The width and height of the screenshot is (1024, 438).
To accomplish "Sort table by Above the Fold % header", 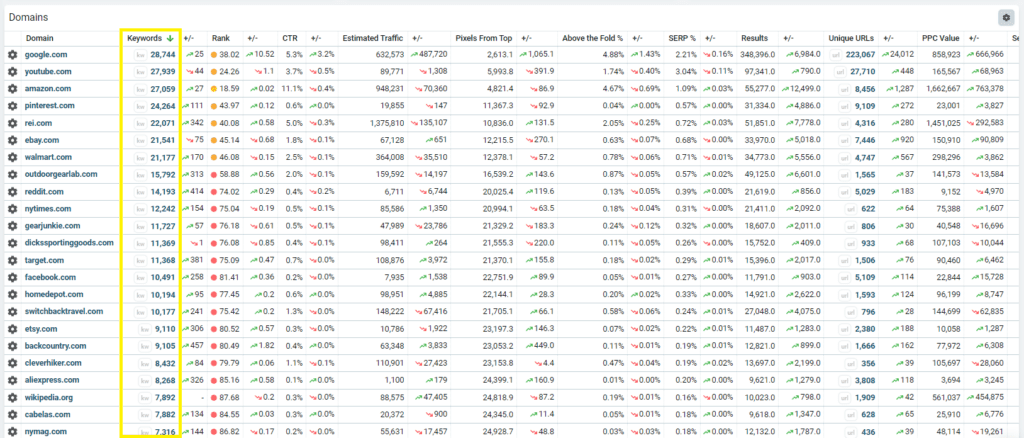I will 592,39.
